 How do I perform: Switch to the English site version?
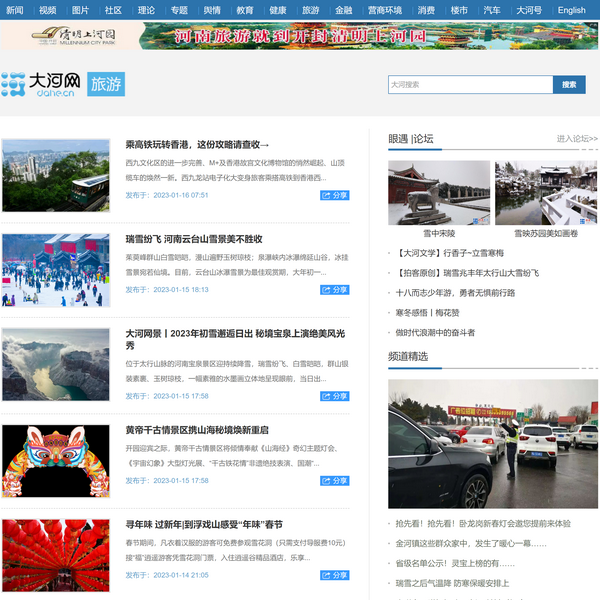571,10
